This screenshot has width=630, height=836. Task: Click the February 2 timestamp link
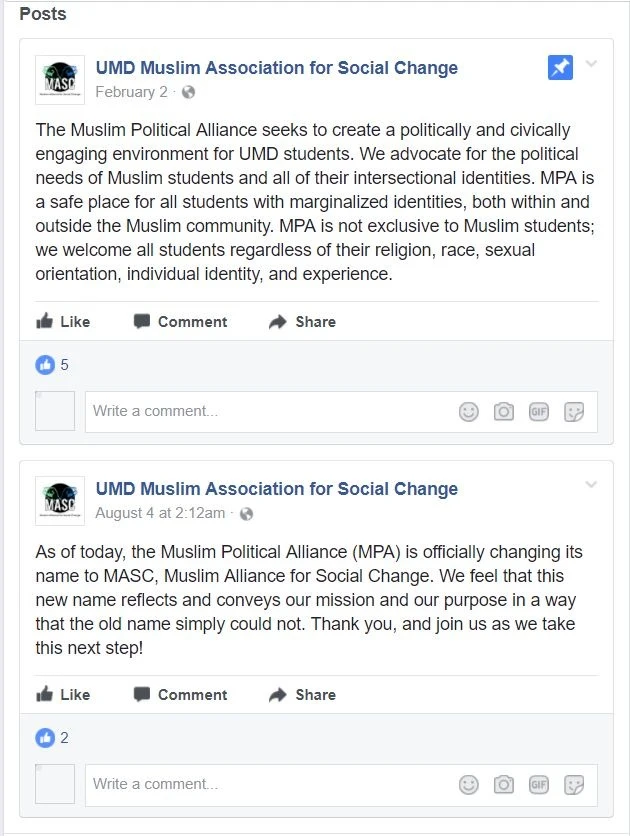[x=132, y=91]
